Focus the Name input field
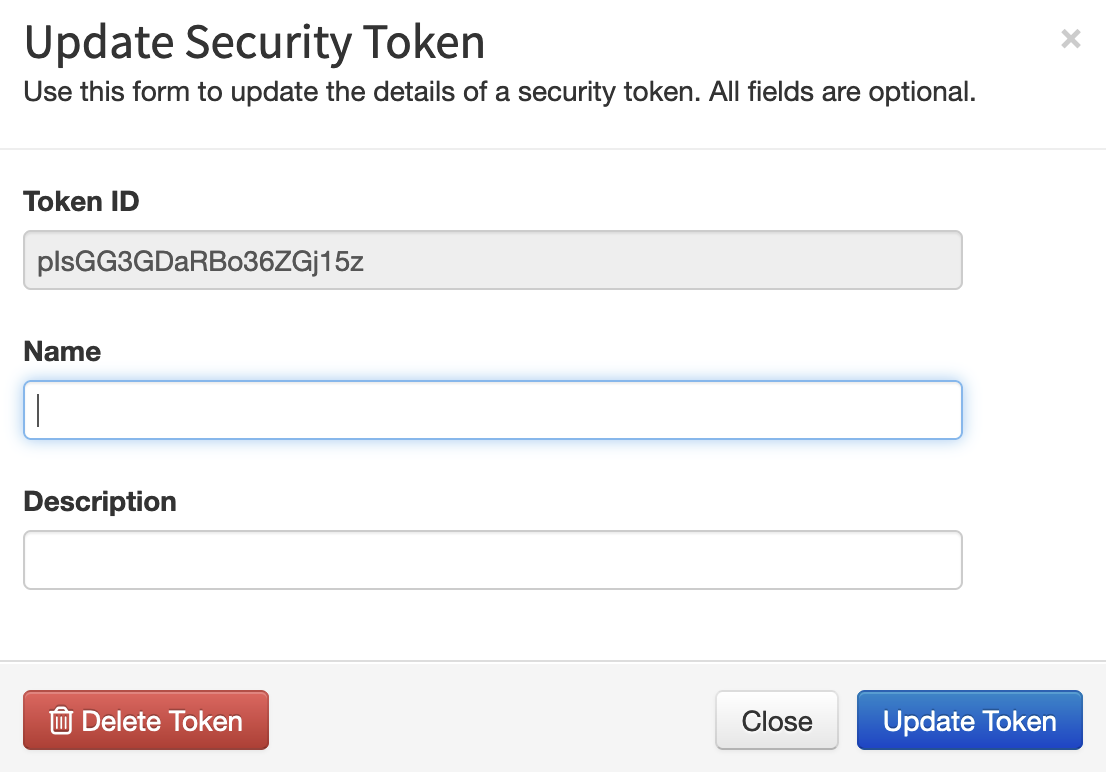This screenshot has height=772, width=1106. click(x=492, y=410)
